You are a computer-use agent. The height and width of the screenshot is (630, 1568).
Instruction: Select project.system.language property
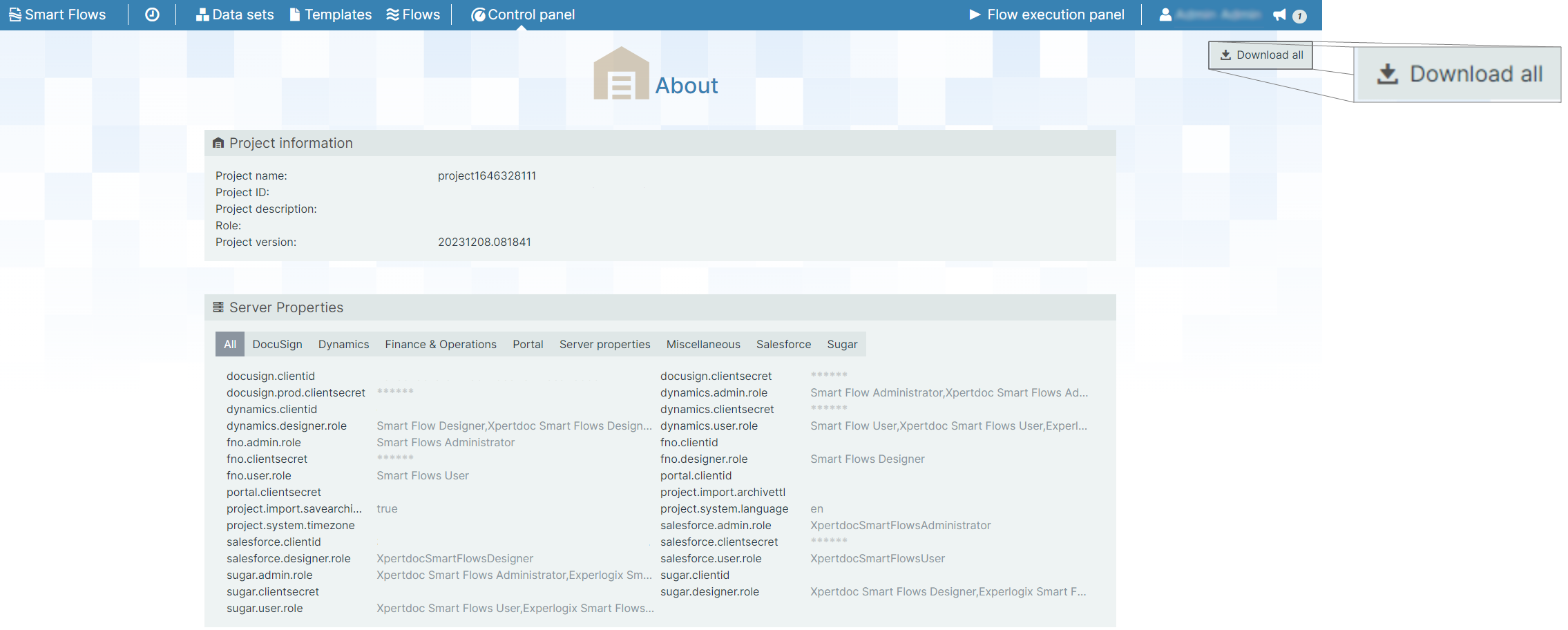coord(725,508)
